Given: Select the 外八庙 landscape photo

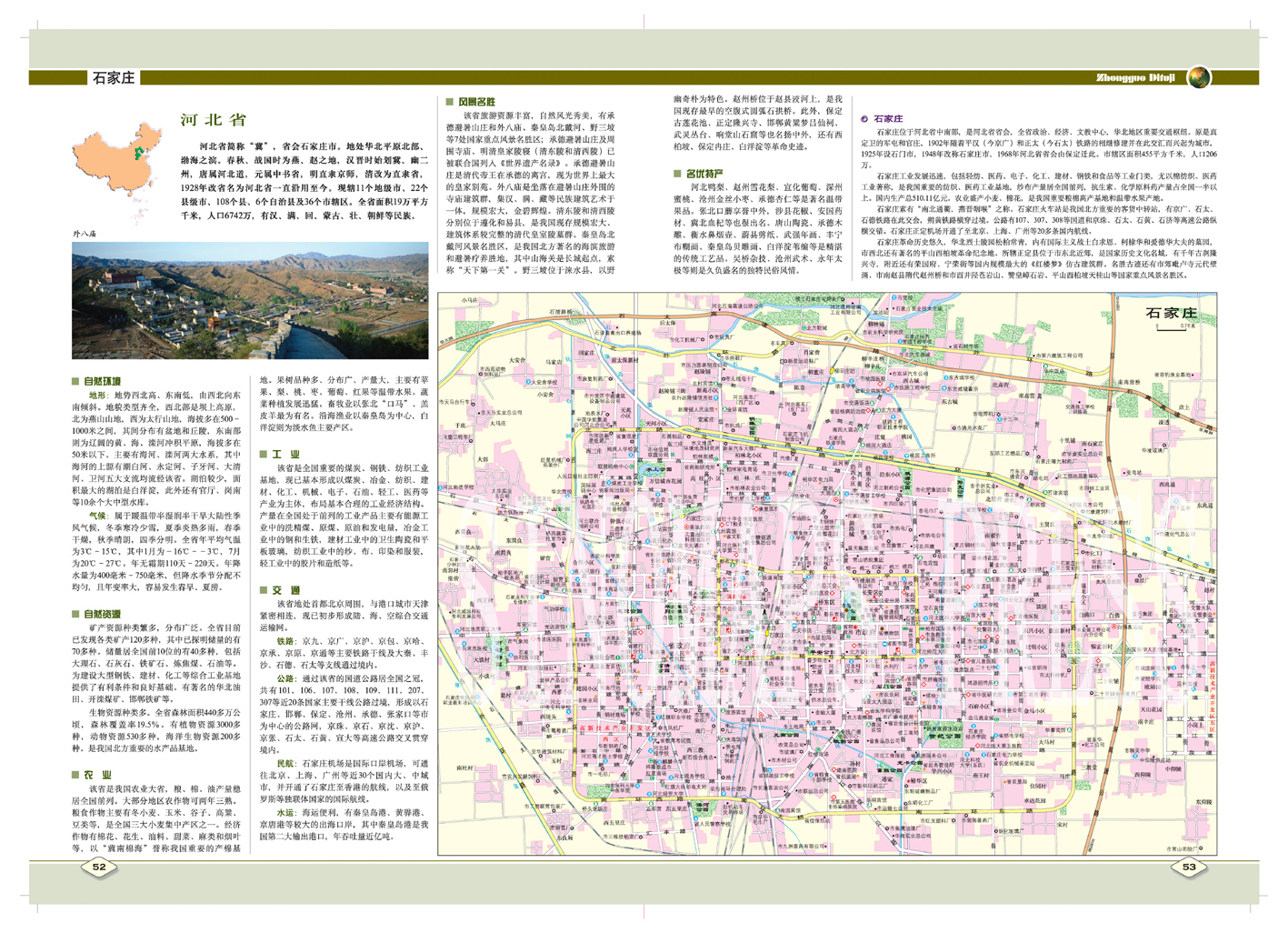Looking at the screenshot, I should (250, 300).
